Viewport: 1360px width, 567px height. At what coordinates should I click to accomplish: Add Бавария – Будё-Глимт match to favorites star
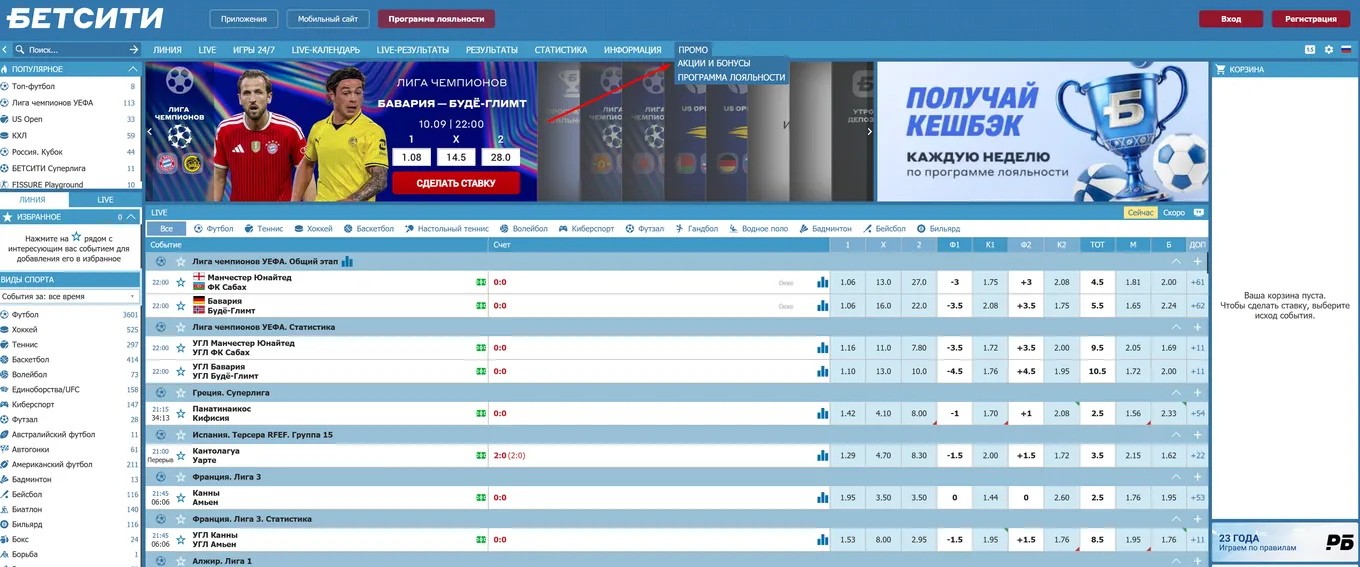coord(181,306)
